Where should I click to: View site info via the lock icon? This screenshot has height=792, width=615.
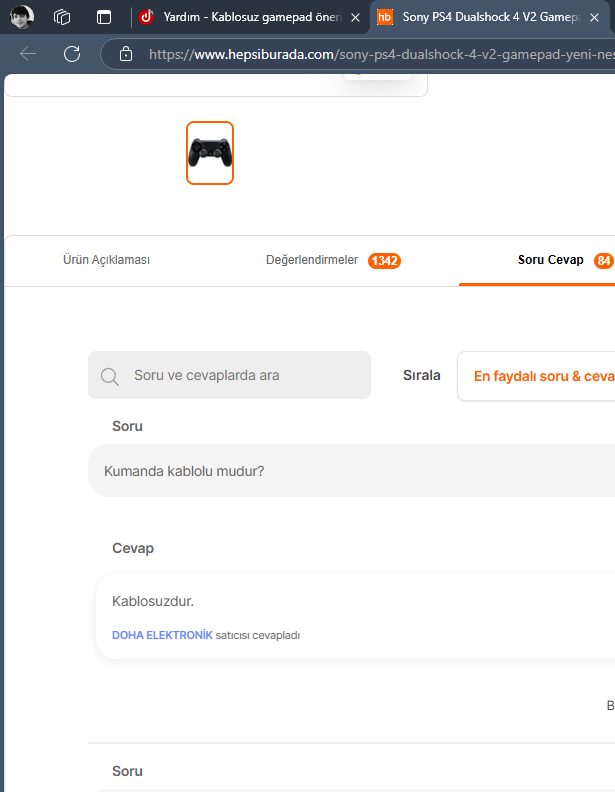[126, 54]
